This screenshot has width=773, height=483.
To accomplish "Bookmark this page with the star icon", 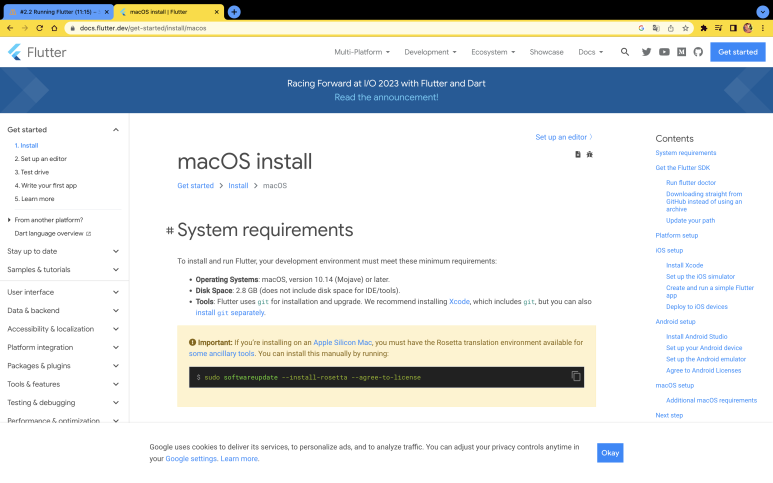I will tap(685, 28).
